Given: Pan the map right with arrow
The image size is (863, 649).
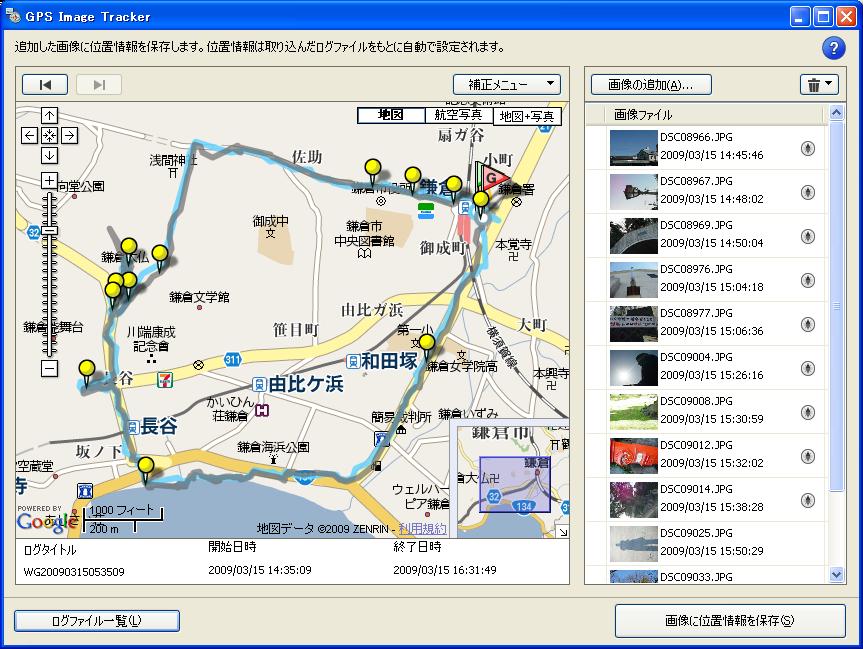Looking at the screenshot, I should click(70, 135).
